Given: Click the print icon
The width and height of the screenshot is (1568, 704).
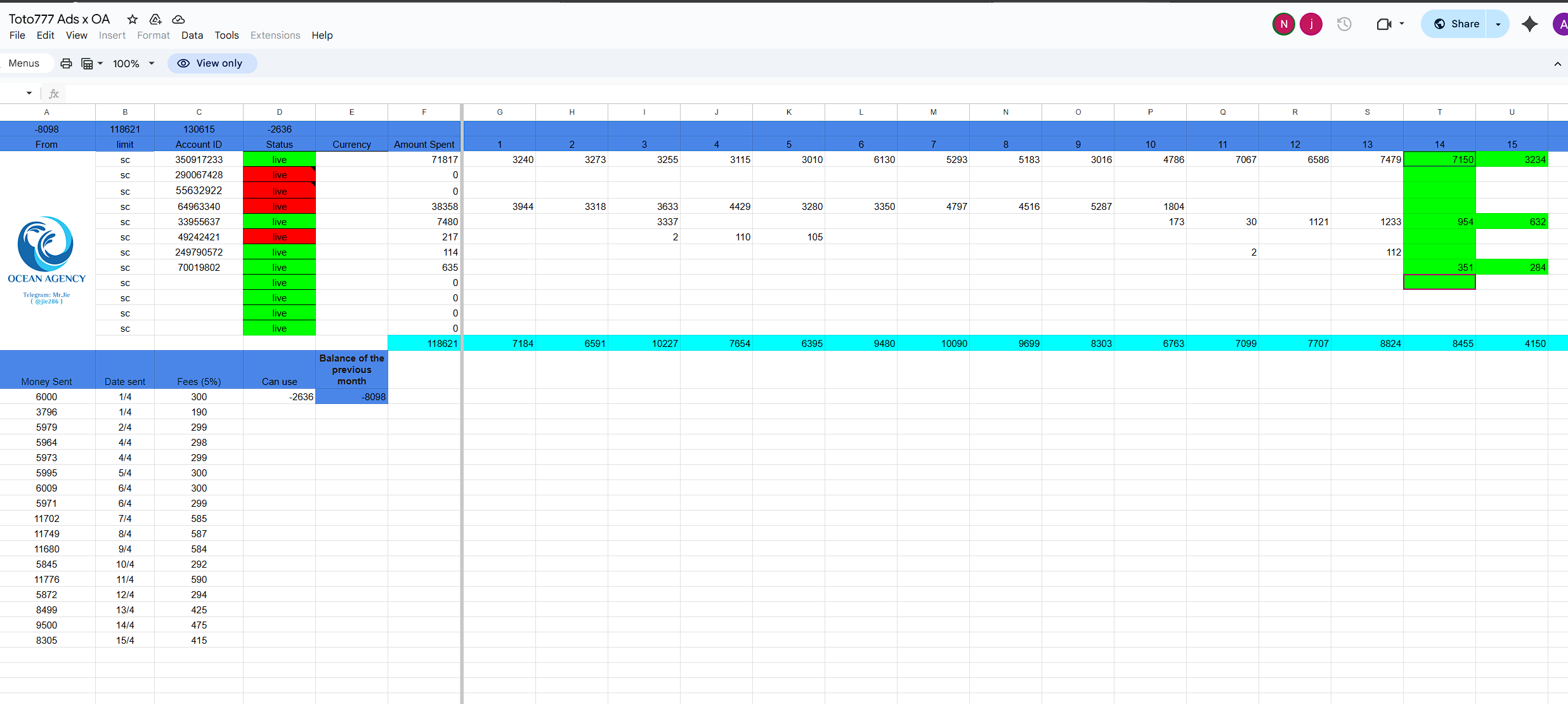Looking at the screenshot, I should click(66, 63).
